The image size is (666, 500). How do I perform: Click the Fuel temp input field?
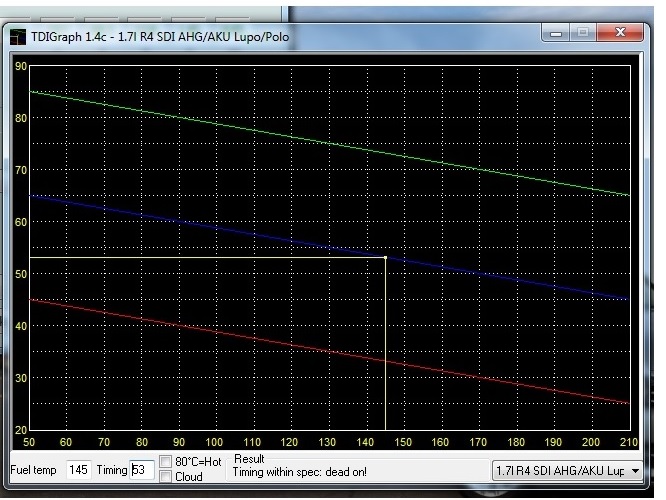pos(81,470)
